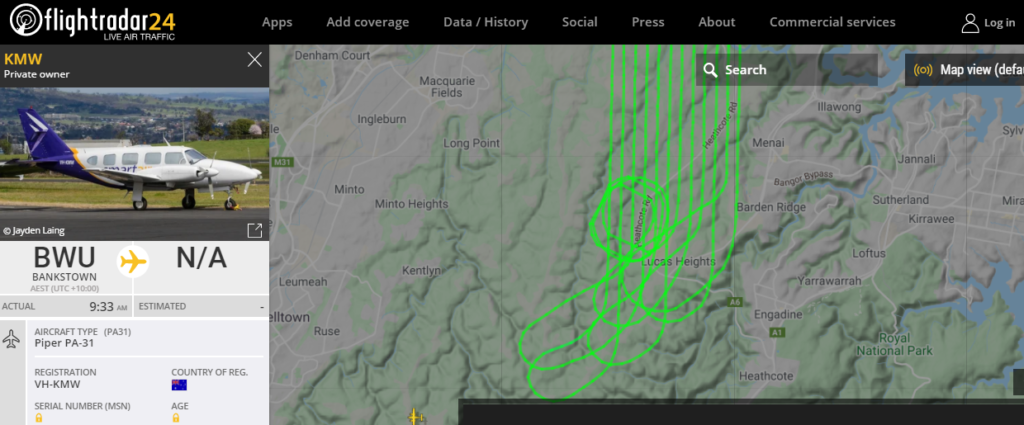Click the yellow airplane route icon

tap(133, 262)
